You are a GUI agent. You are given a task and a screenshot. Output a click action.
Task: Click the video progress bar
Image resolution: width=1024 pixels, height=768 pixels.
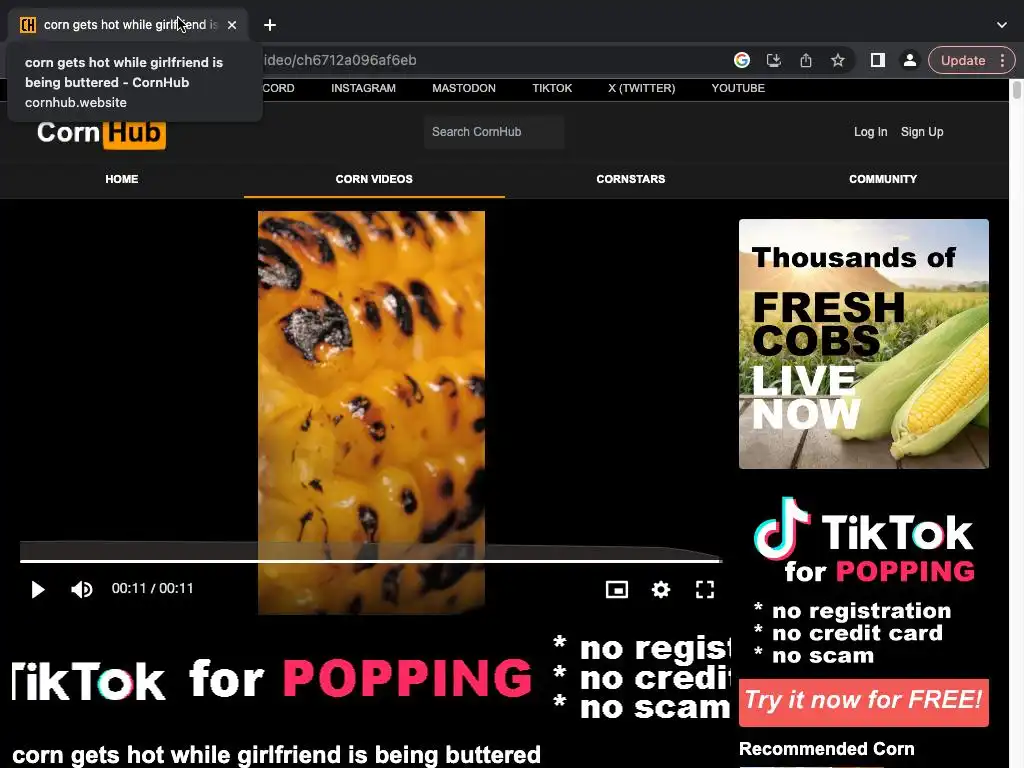pyautogui.click(x=370, y=560)
